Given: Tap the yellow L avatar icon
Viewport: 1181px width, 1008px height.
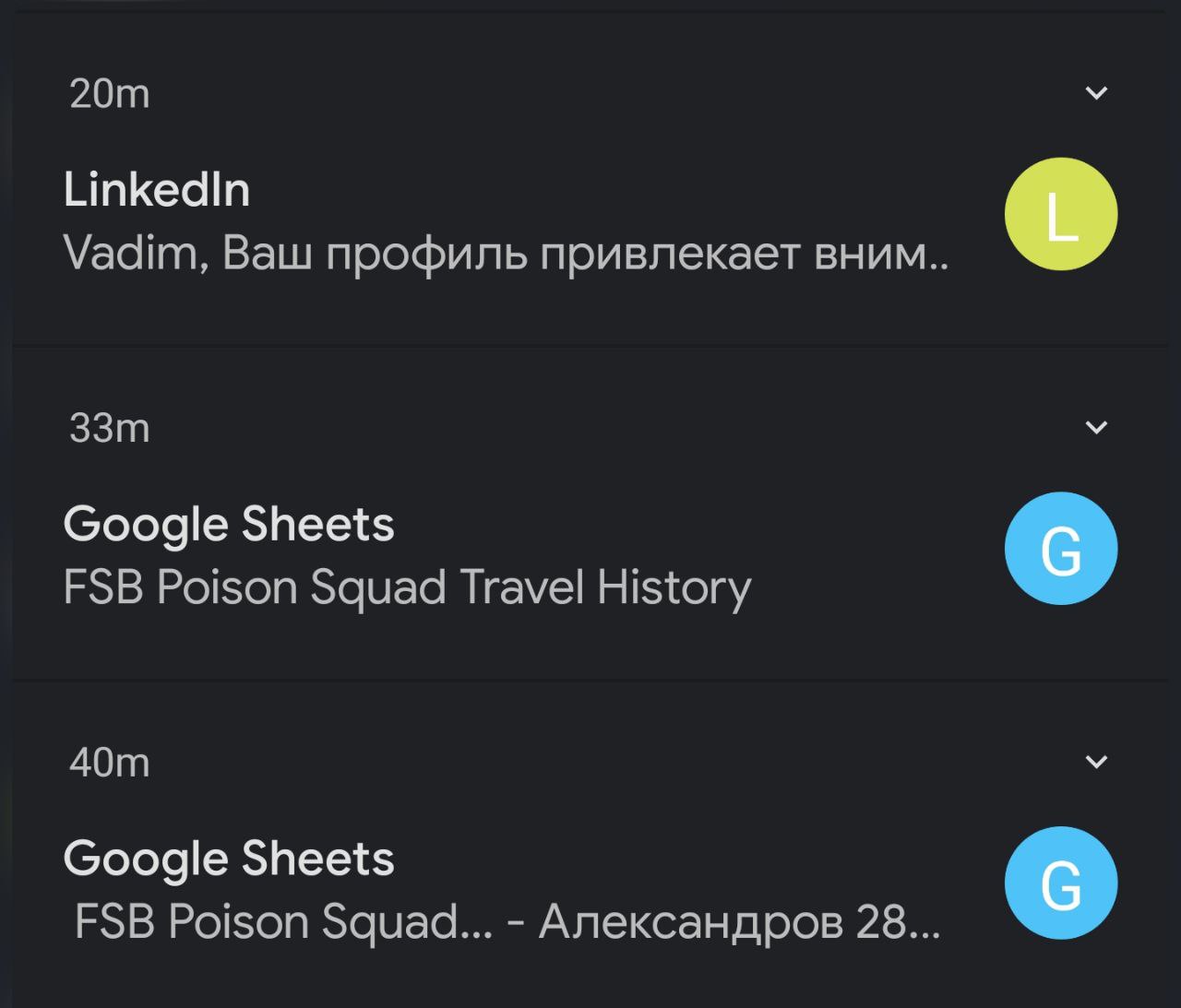Looking at the screenshot, I should point(1061,214).
